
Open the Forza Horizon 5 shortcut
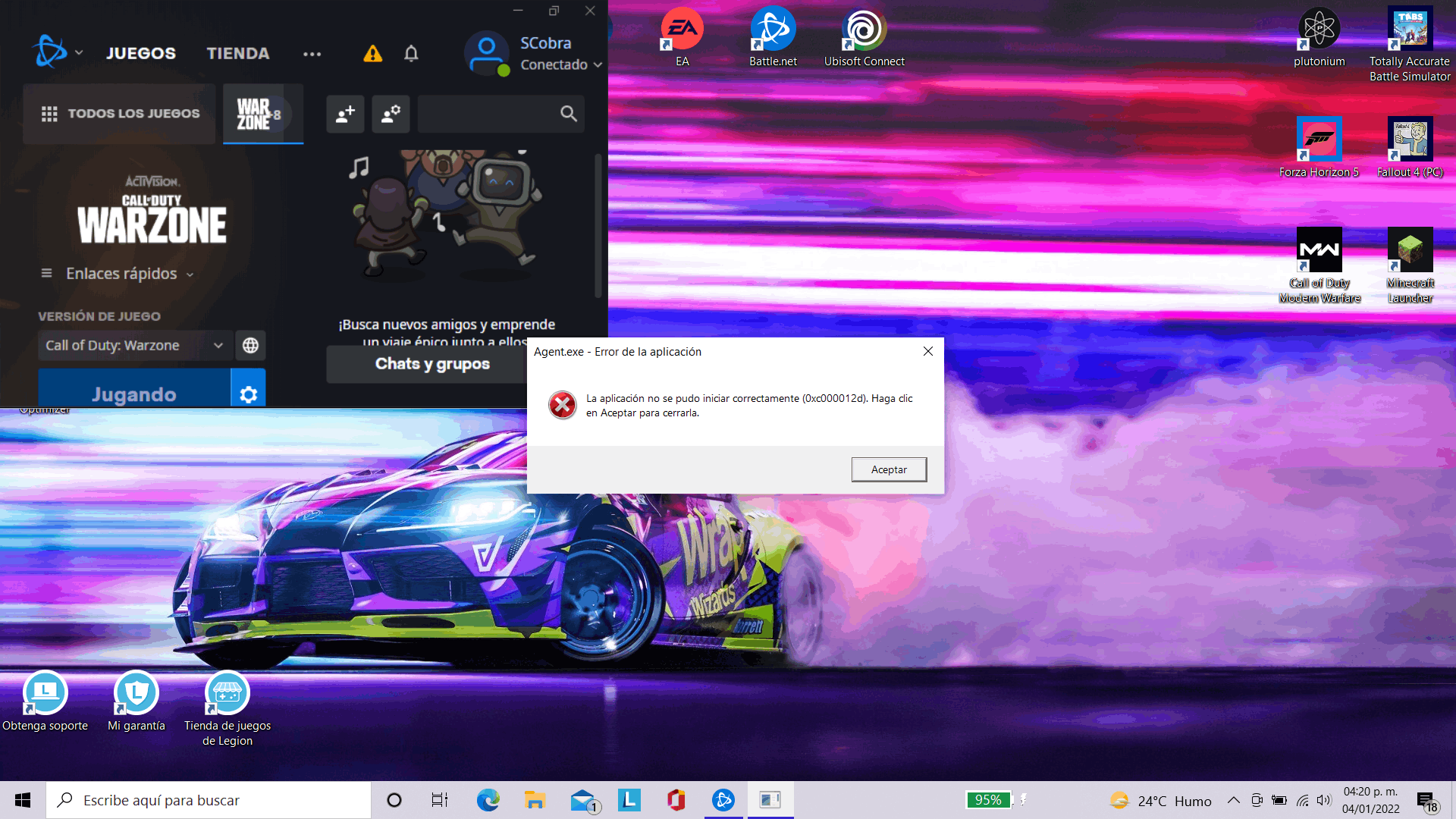click(1319, 148)
